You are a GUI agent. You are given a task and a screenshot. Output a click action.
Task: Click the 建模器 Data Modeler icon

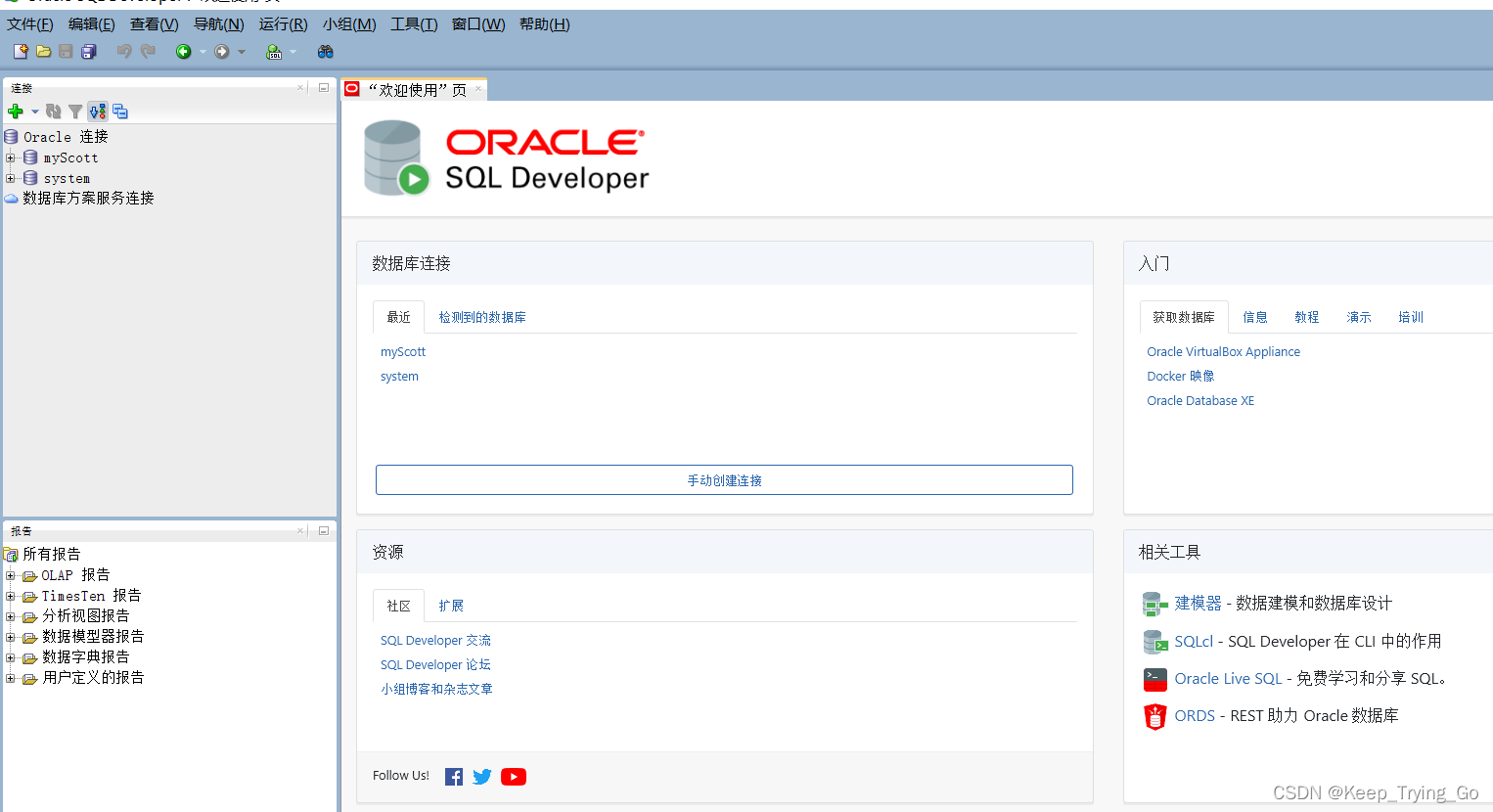coord(1155,605)
